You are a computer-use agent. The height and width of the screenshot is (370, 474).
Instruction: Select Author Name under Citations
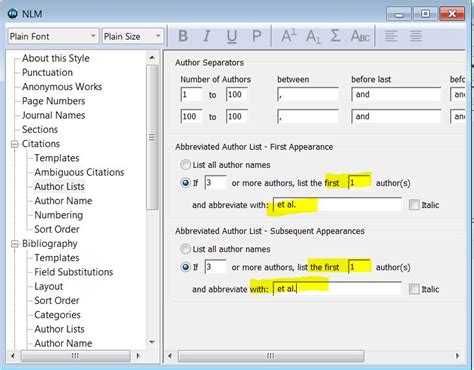[x=63, y=201]
